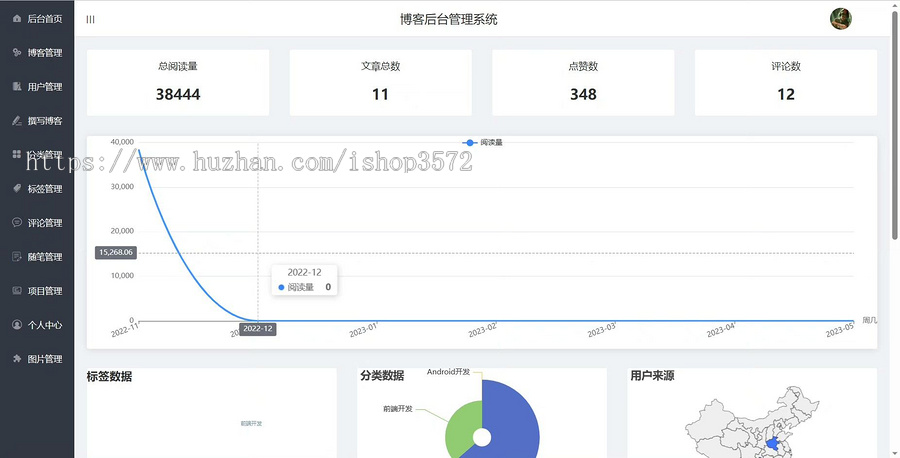
Task: Click the 随笔管理 note icon
Action: coord(17,257)
